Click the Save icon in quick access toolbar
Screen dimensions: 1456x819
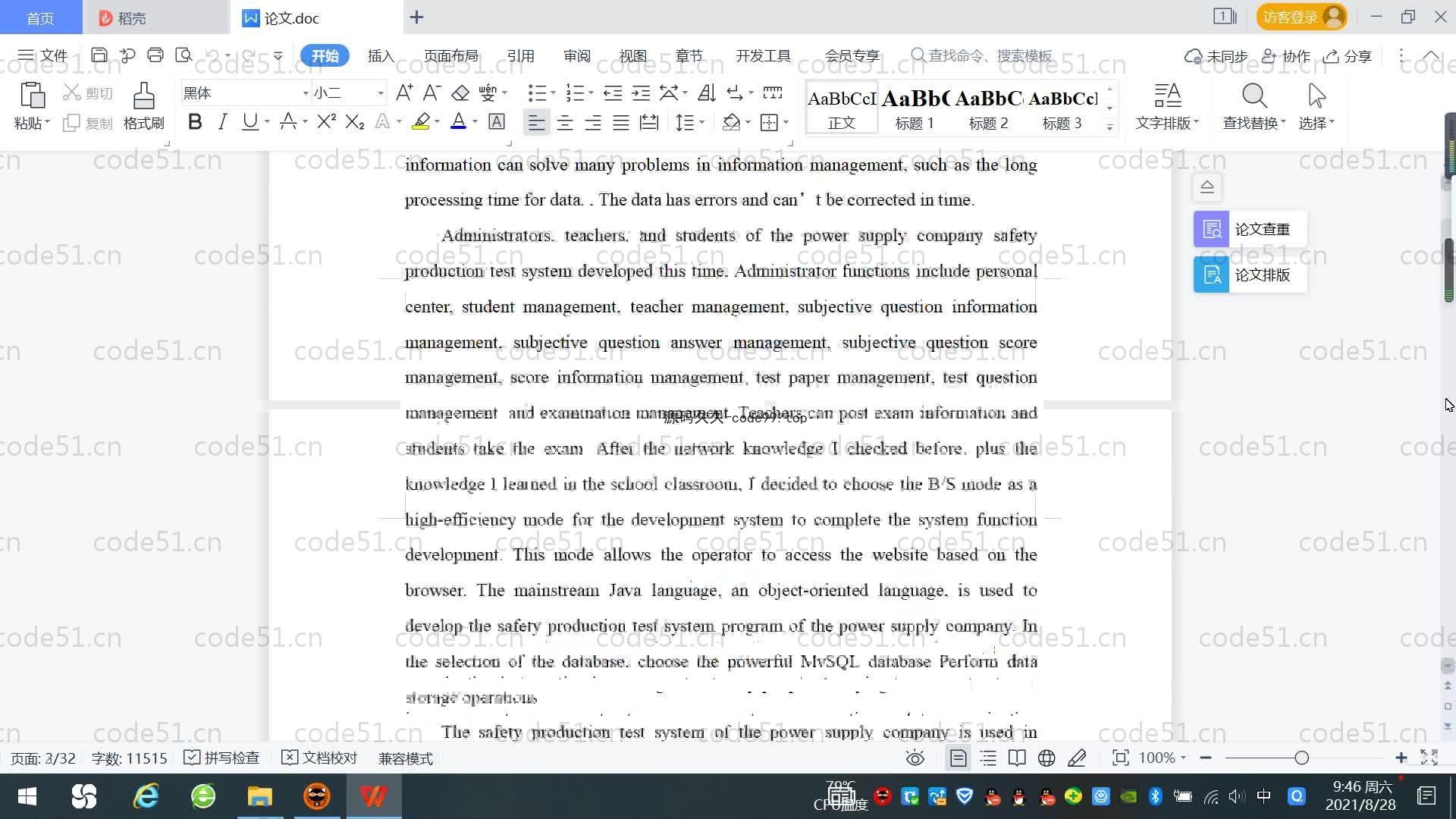(99, 55)
